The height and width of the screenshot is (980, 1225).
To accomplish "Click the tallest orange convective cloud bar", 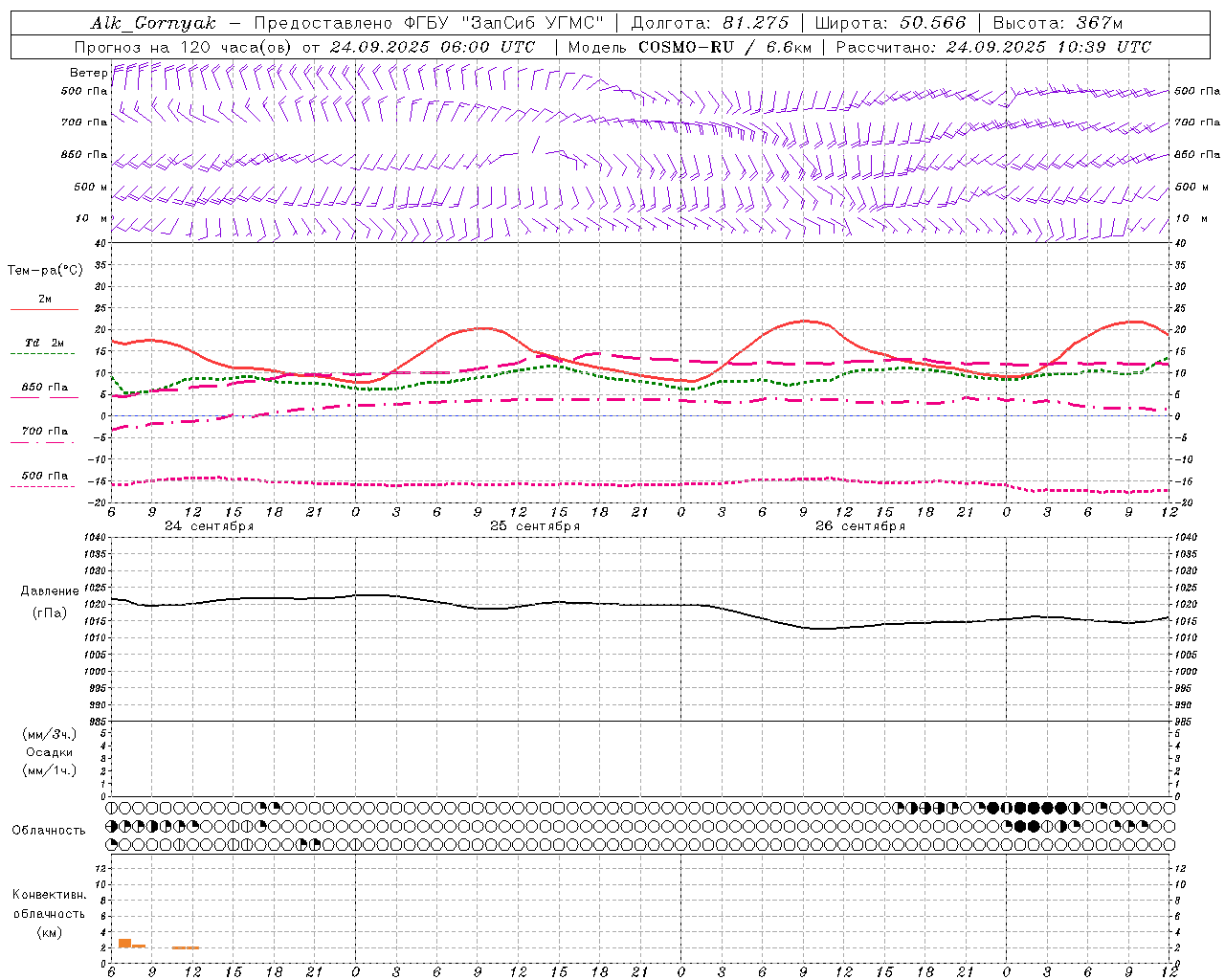I will coord(124,944).
